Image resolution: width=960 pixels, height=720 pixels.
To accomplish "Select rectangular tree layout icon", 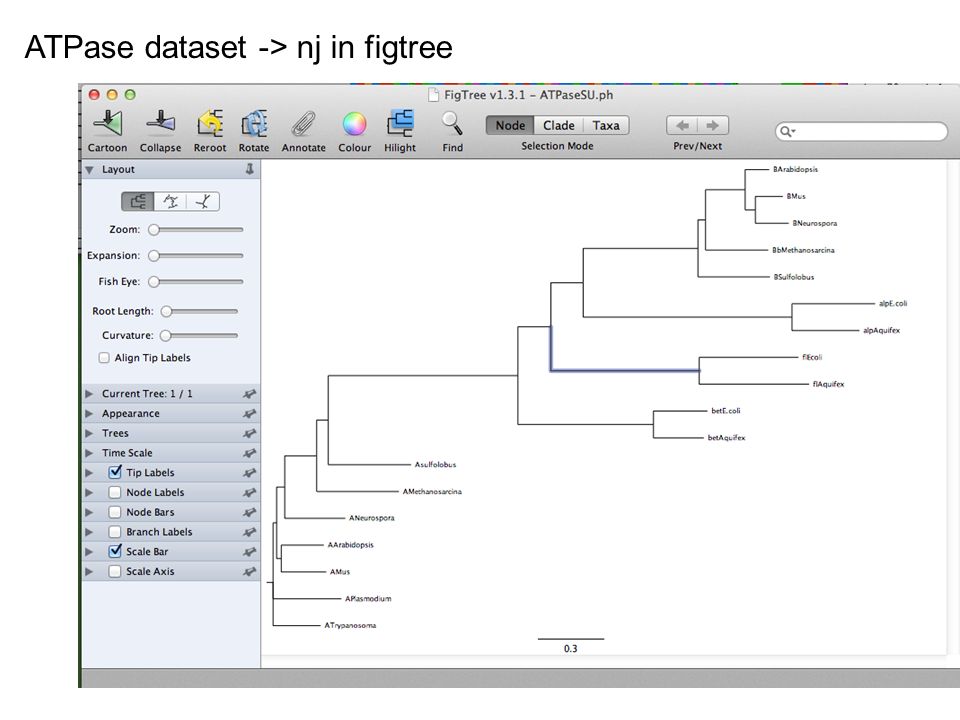I will [x=138, y=201].
